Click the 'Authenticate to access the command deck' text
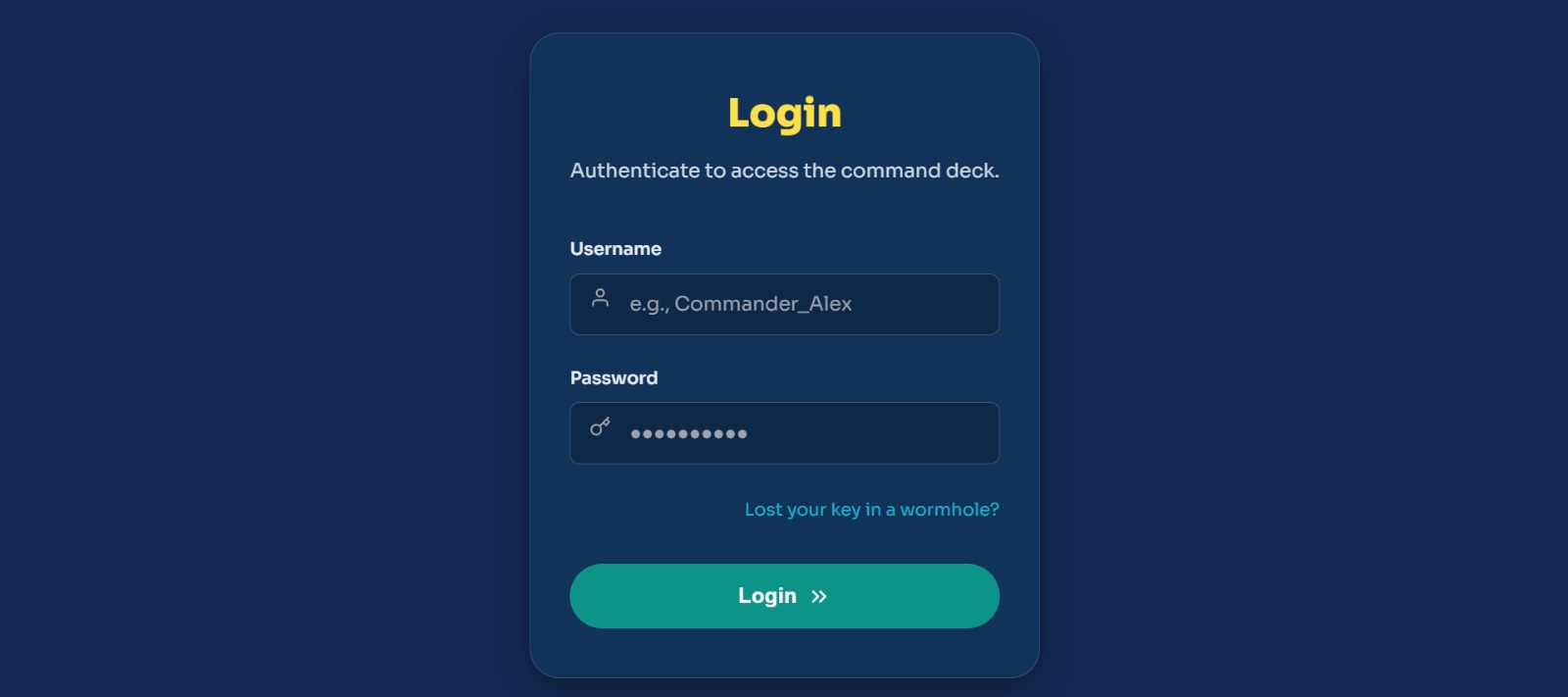The width and height of the screenshot is (1568, 697). pyautogui.click(x=784, y=171)
